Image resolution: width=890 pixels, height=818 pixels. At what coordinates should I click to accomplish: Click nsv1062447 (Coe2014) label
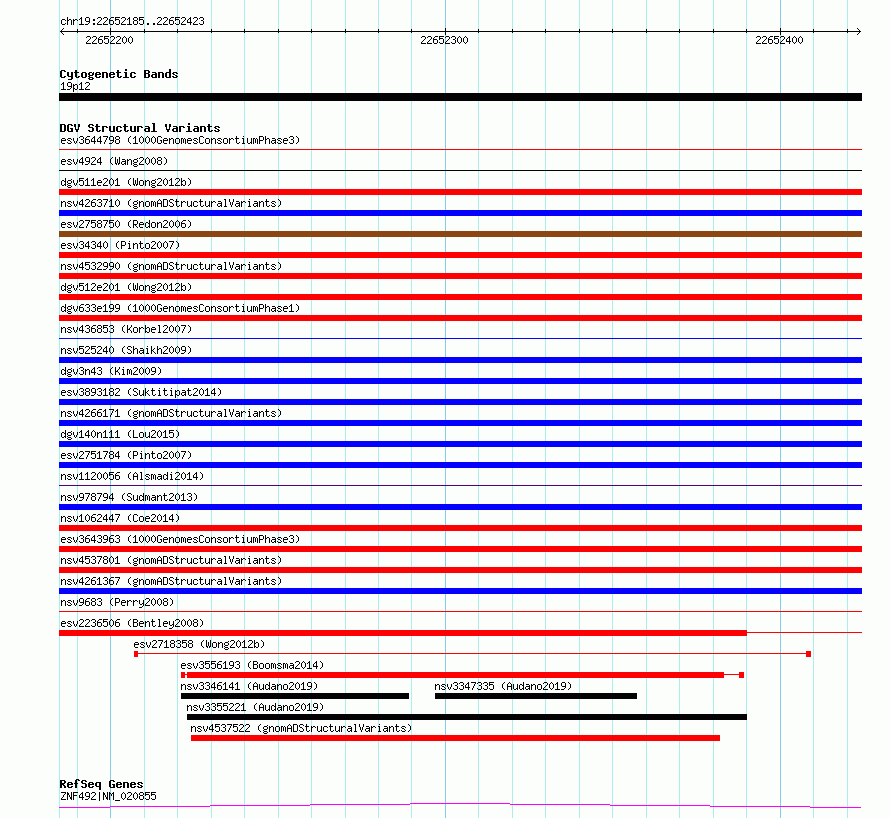pyautogui.click(x=120, y=518)
